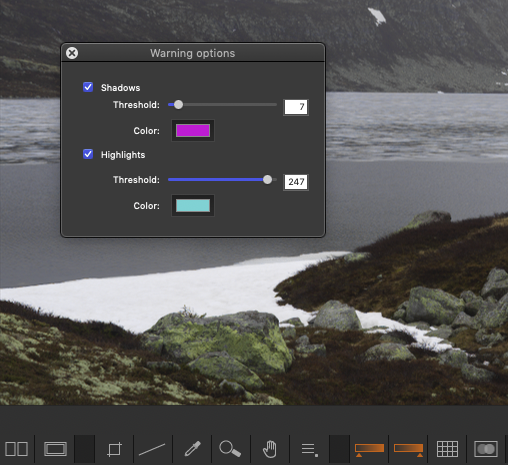
Task: Switch to side-by-side compare view
Action: pyautogui.click(x=16, y=449)
